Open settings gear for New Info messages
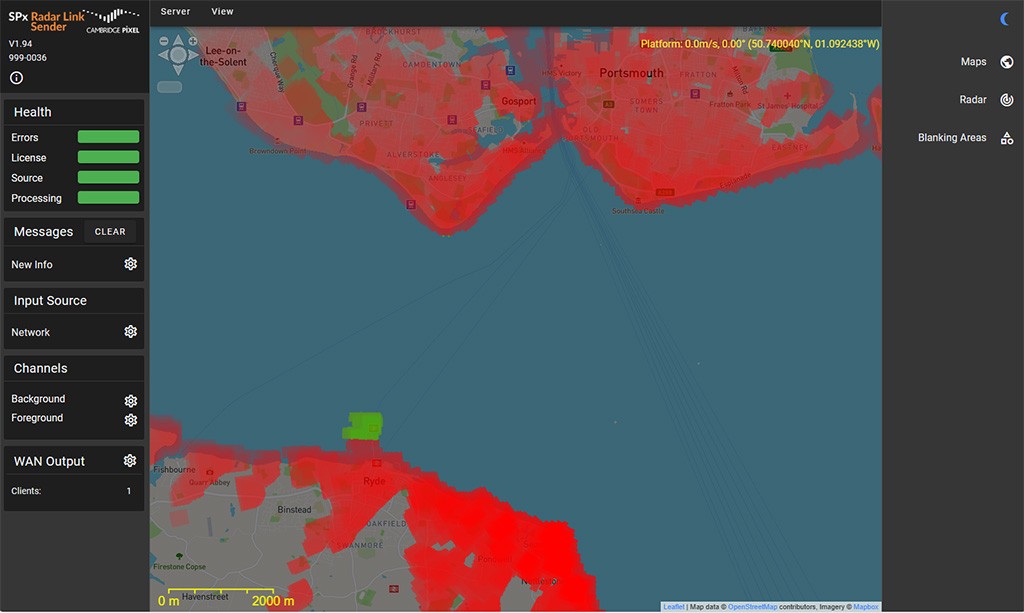The height and width of the screenshot is (613, 1024). 130,264
